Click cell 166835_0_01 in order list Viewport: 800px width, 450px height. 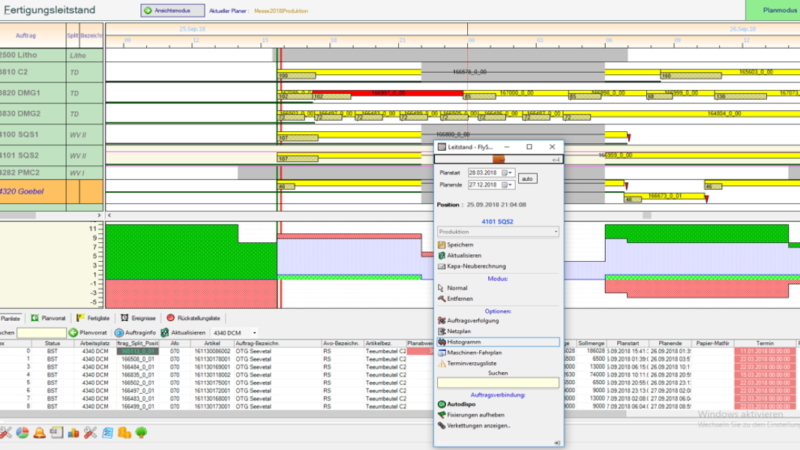(x=138, y=375)
